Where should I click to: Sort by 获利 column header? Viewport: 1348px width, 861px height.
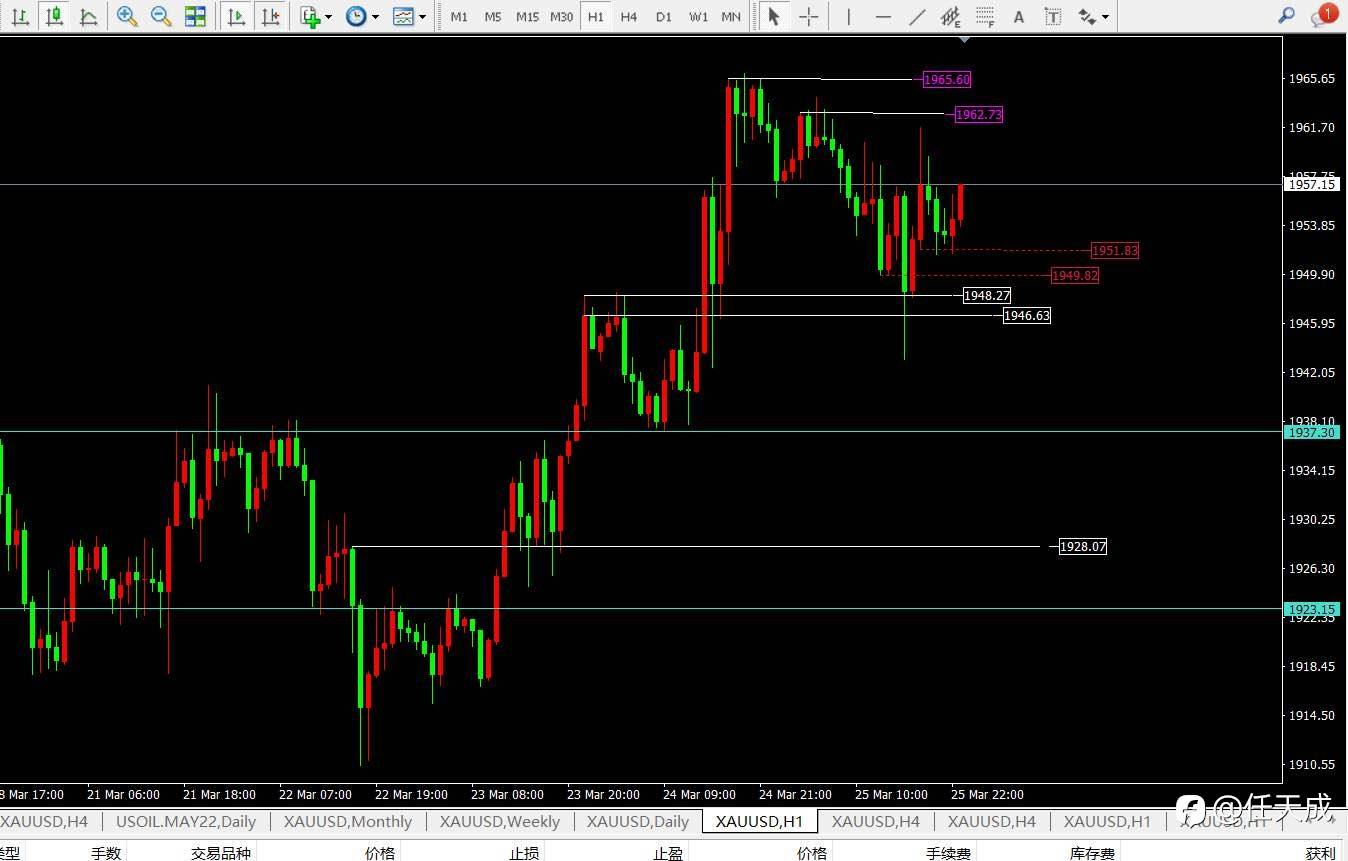click(x=1320, y=852)
